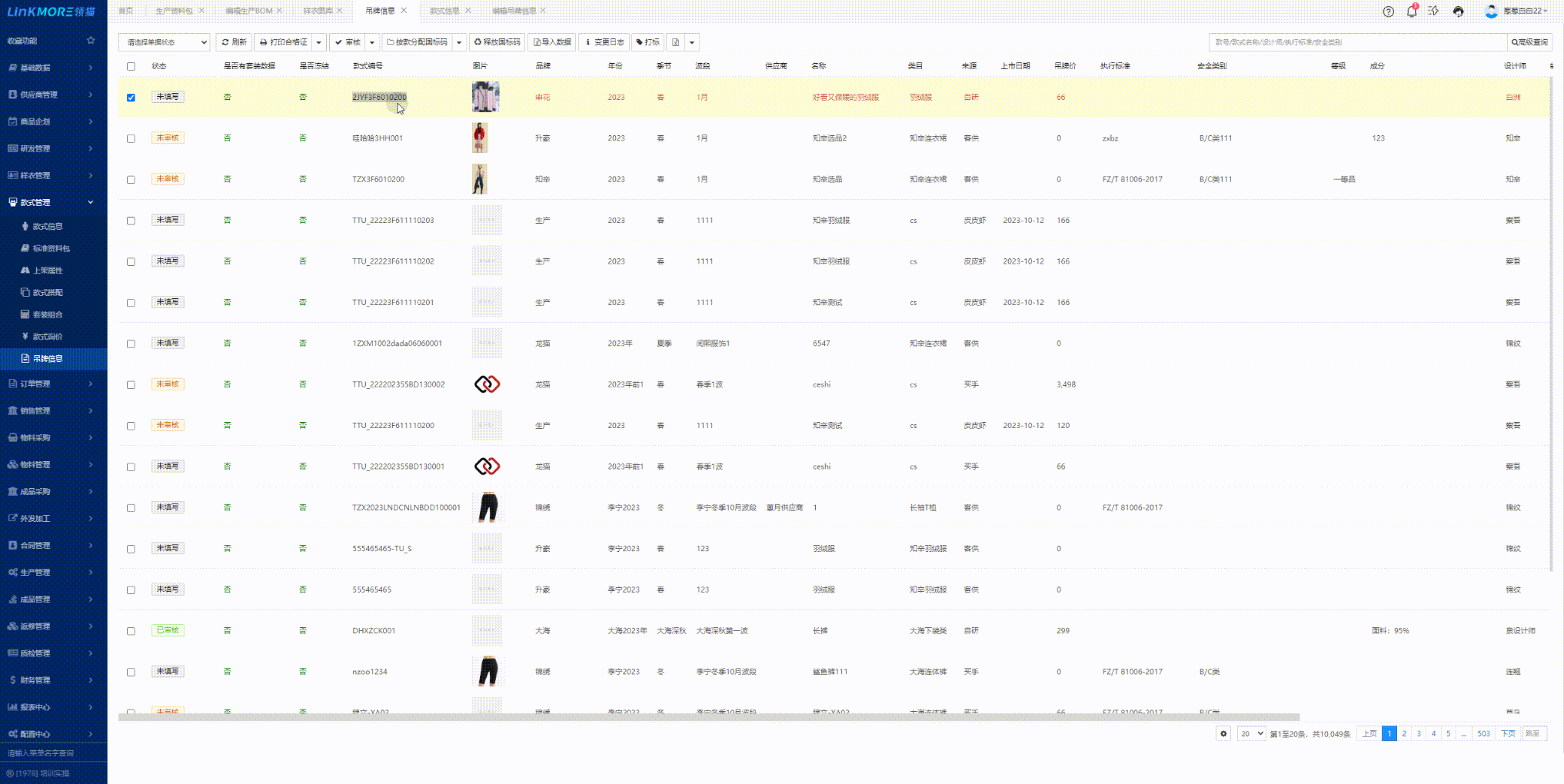Click the 打标 tag button
The height and width of the screenshot is (784, 1564).
(647, 42)
